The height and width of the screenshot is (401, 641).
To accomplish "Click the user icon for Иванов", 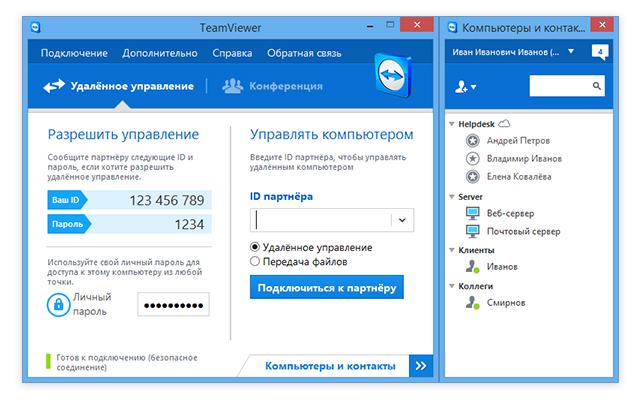I will pyautogui.click(x=473, y=267).
